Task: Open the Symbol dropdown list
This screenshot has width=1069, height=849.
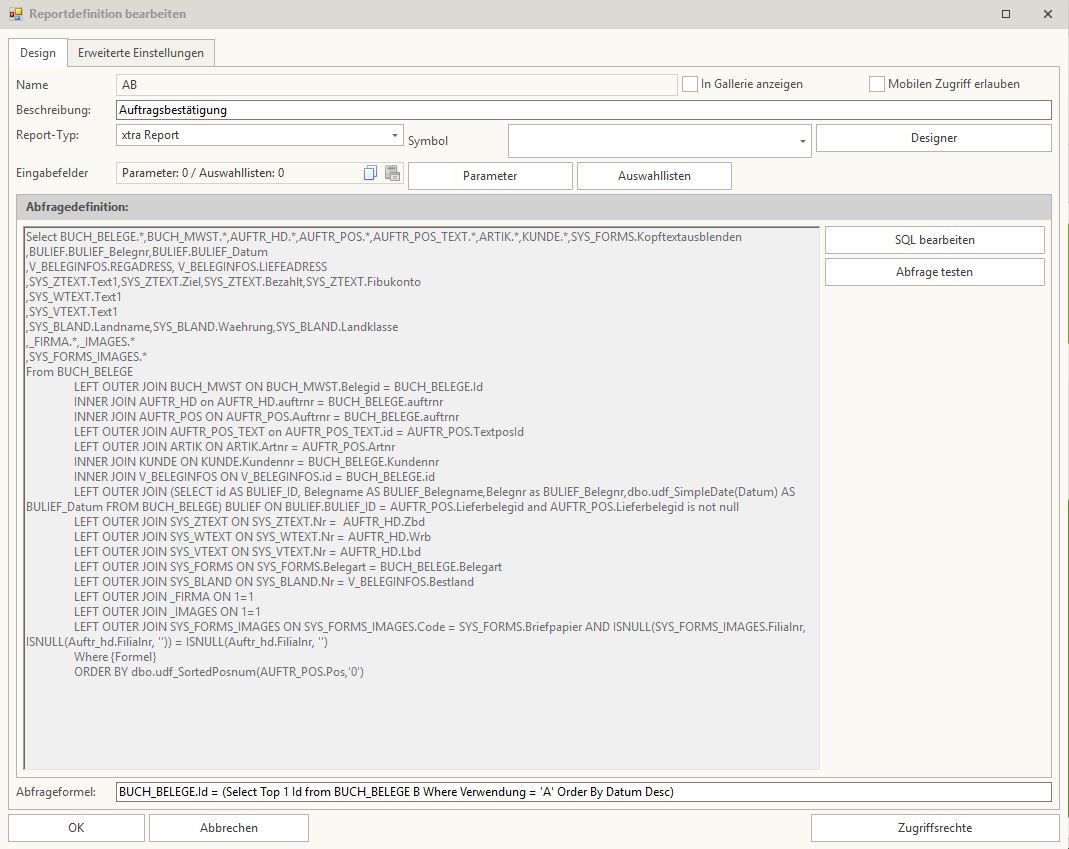Action: tap(802, 142)
